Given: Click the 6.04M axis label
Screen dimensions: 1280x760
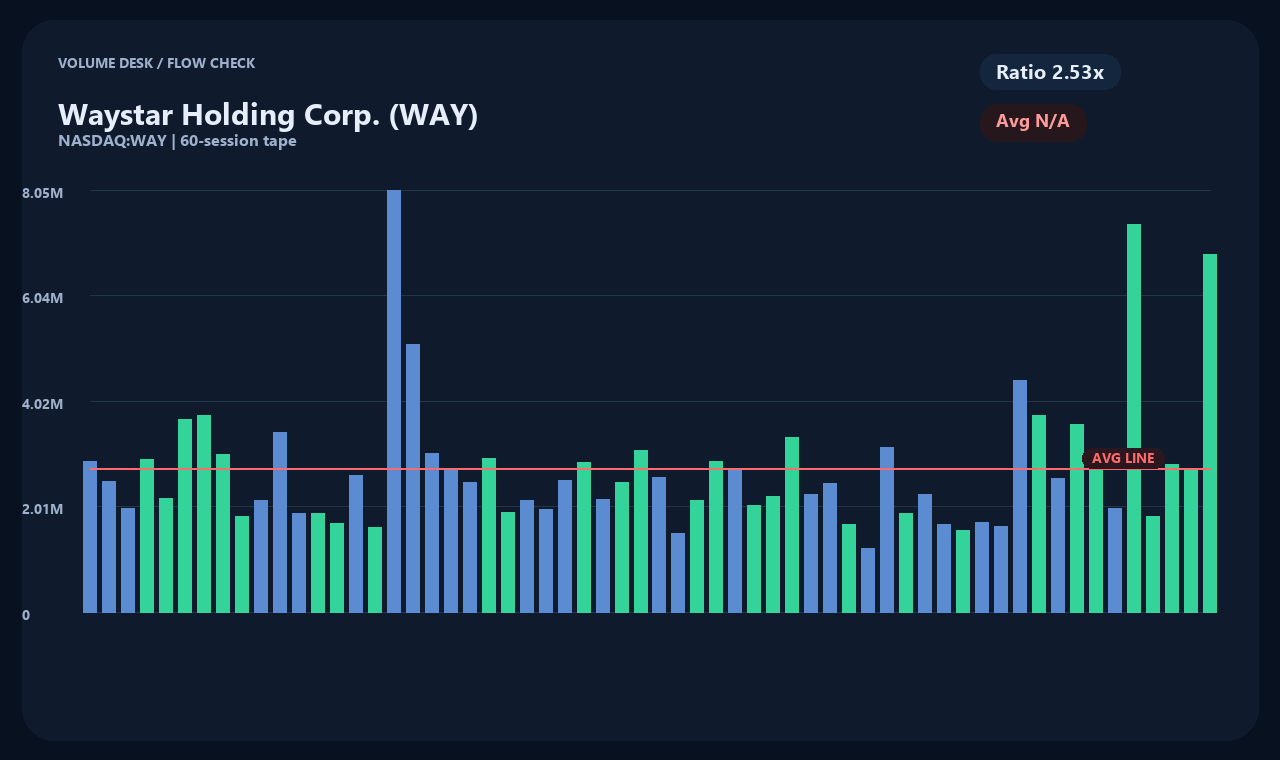Looking at the screenshot, I should (43, 298).
